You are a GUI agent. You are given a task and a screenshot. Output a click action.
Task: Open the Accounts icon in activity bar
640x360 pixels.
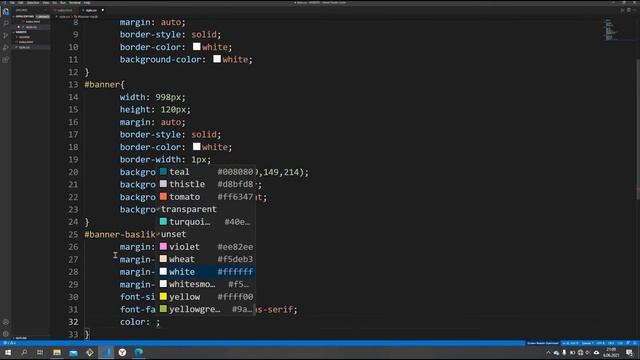point(6,322)
